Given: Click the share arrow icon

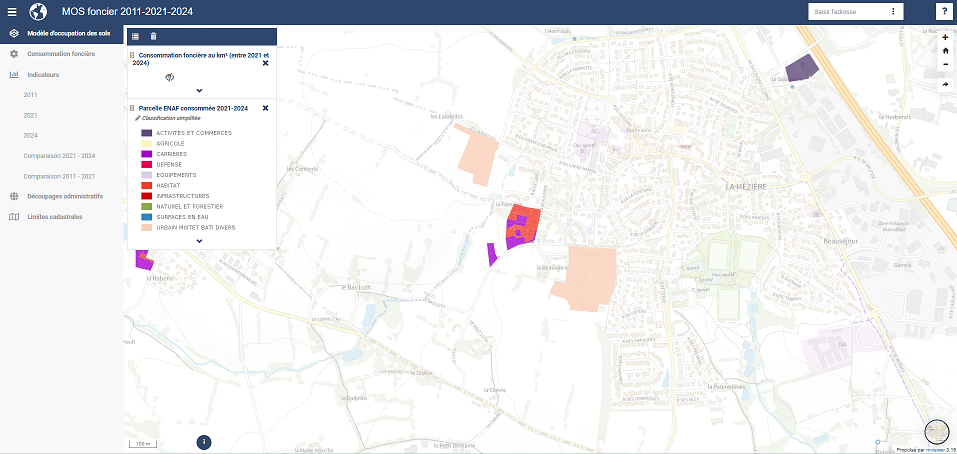Looking at the screenshot, I should (945, 85).
